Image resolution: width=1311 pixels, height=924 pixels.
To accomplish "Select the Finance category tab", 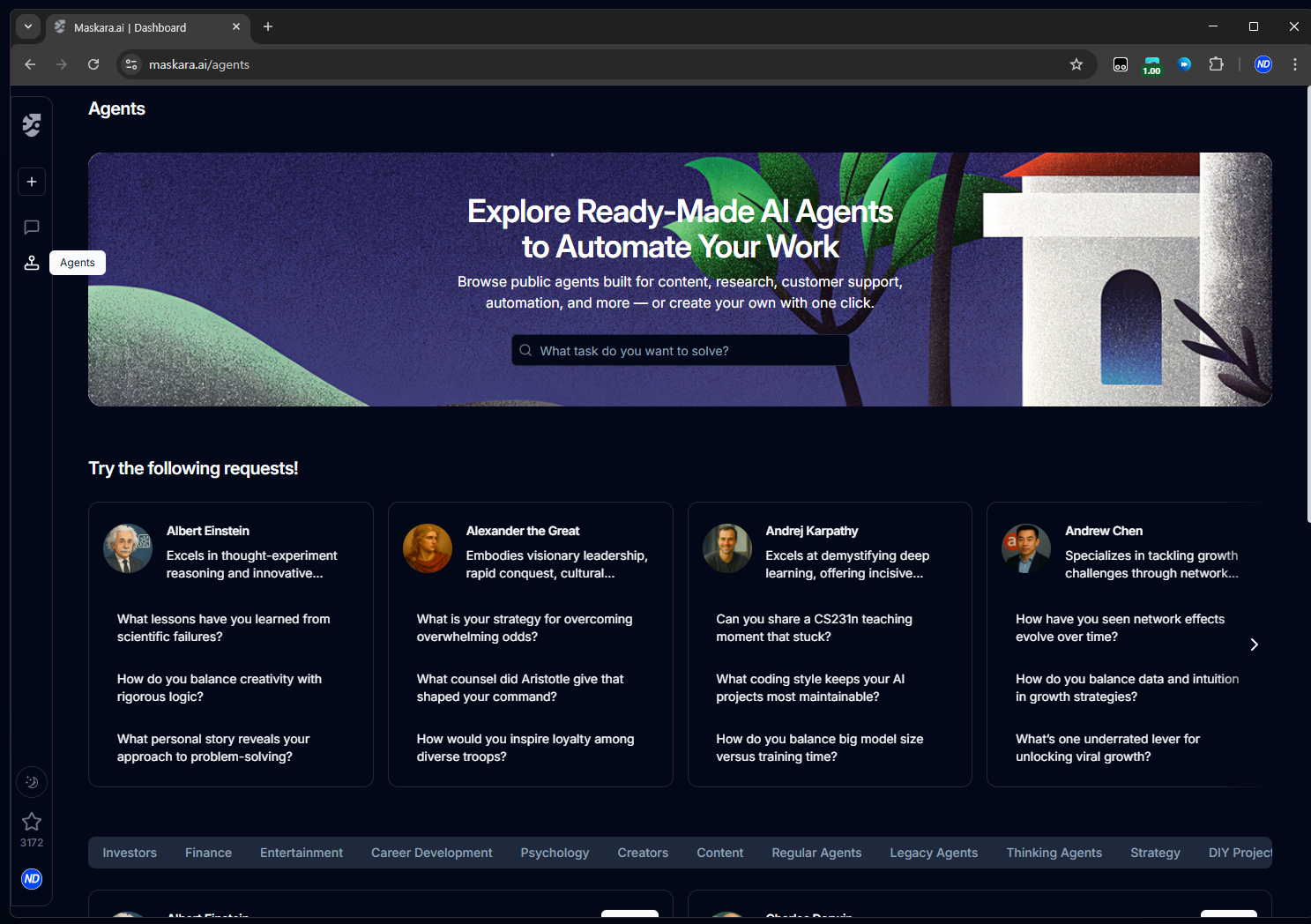I will [209, 853].
